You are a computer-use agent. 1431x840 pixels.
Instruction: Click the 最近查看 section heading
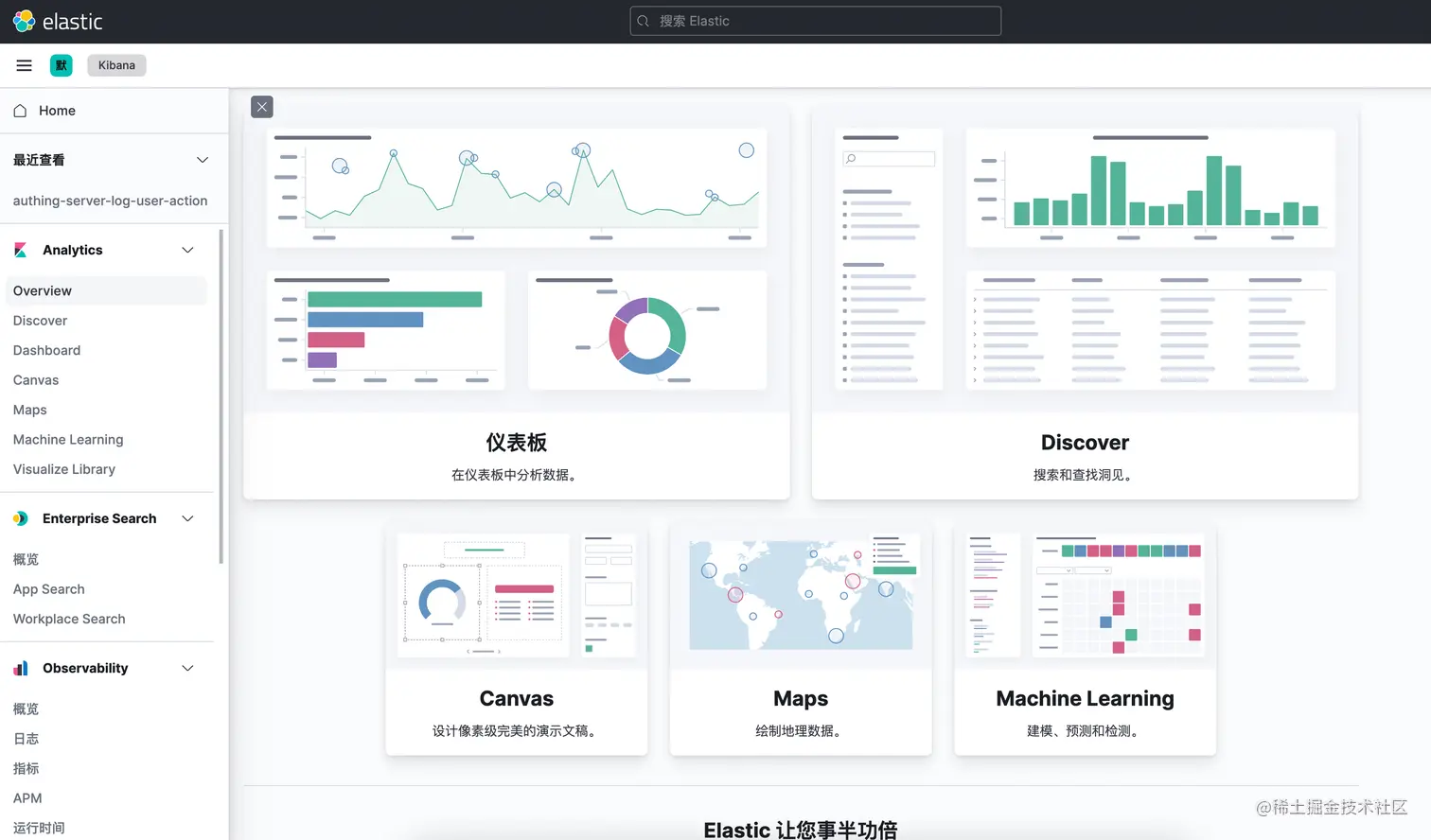pyautogui.click(x=39, y=160)
